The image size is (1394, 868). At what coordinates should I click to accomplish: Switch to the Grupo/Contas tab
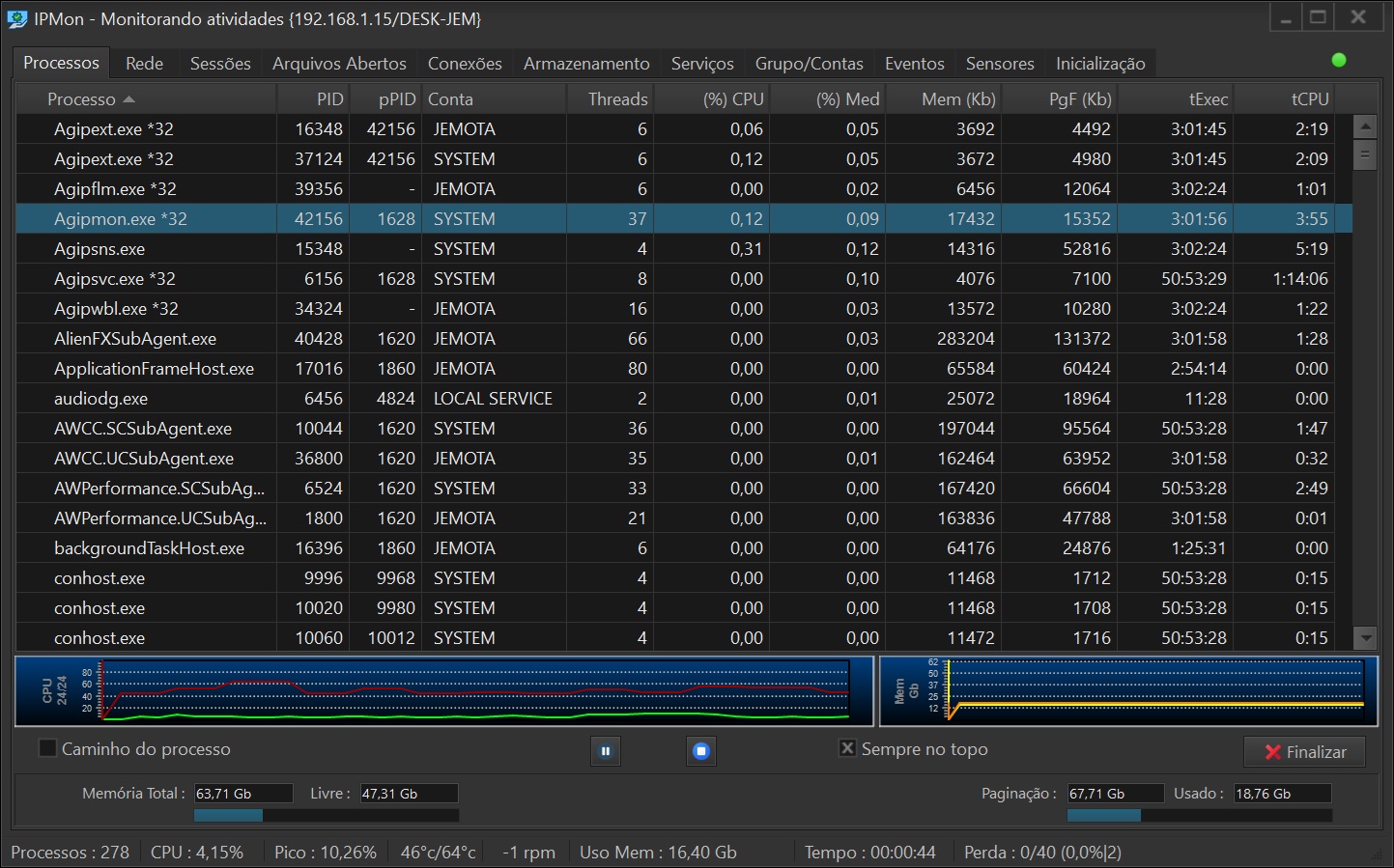(x=810, y=64)
